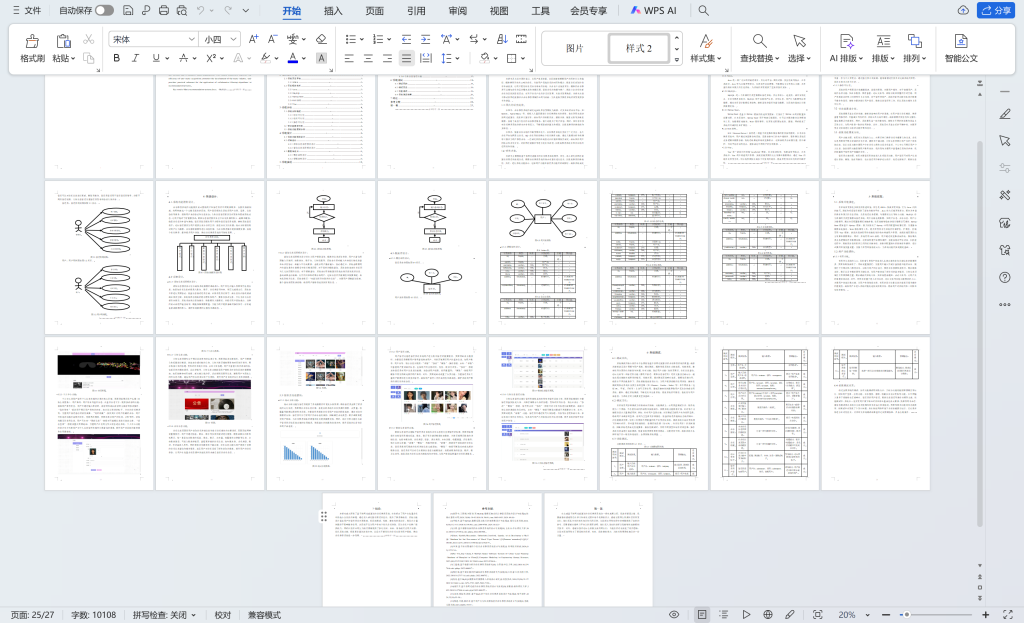Open the font name dropdown 宋体
This screenshot has height=623, width=1024.
[191, 39]
